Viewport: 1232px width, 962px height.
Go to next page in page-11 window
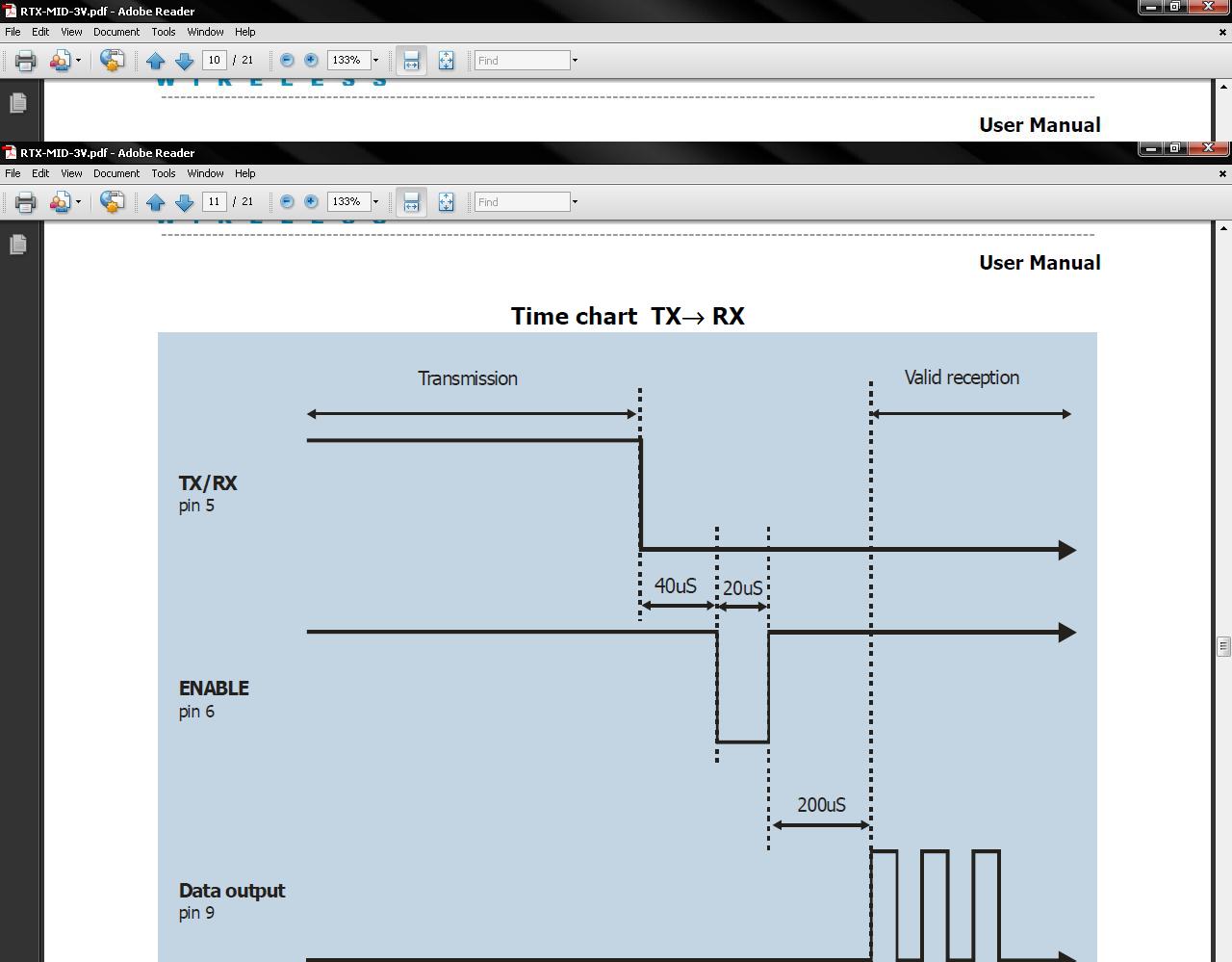coord(184,202)
